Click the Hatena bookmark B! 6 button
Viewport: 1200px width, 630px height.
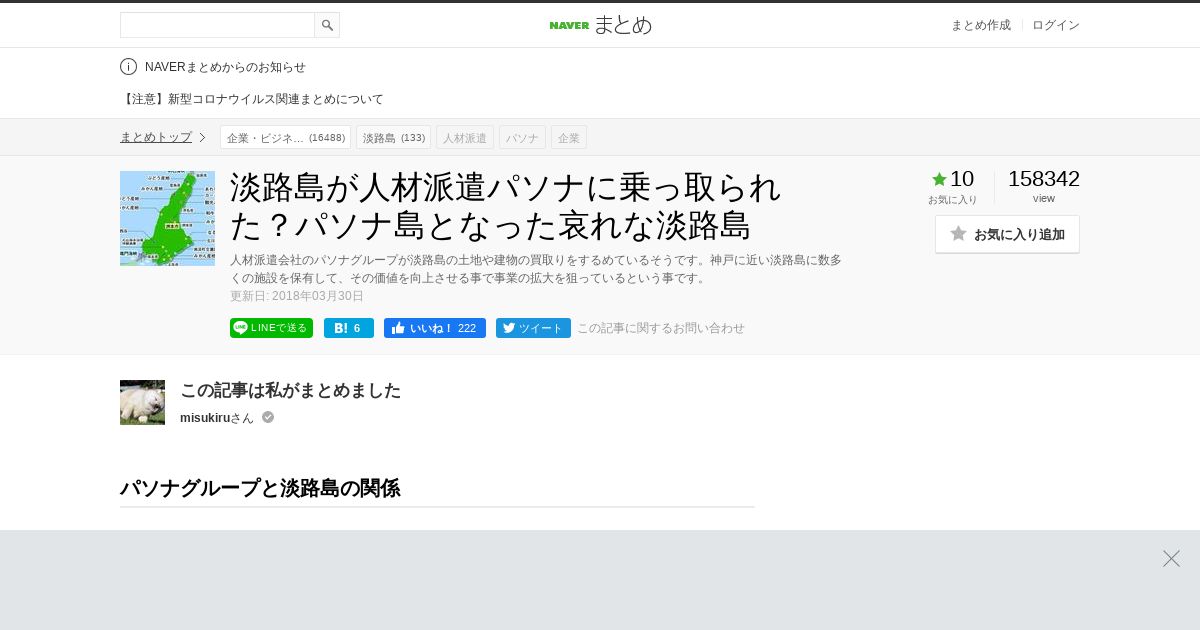tap(349, 328)
